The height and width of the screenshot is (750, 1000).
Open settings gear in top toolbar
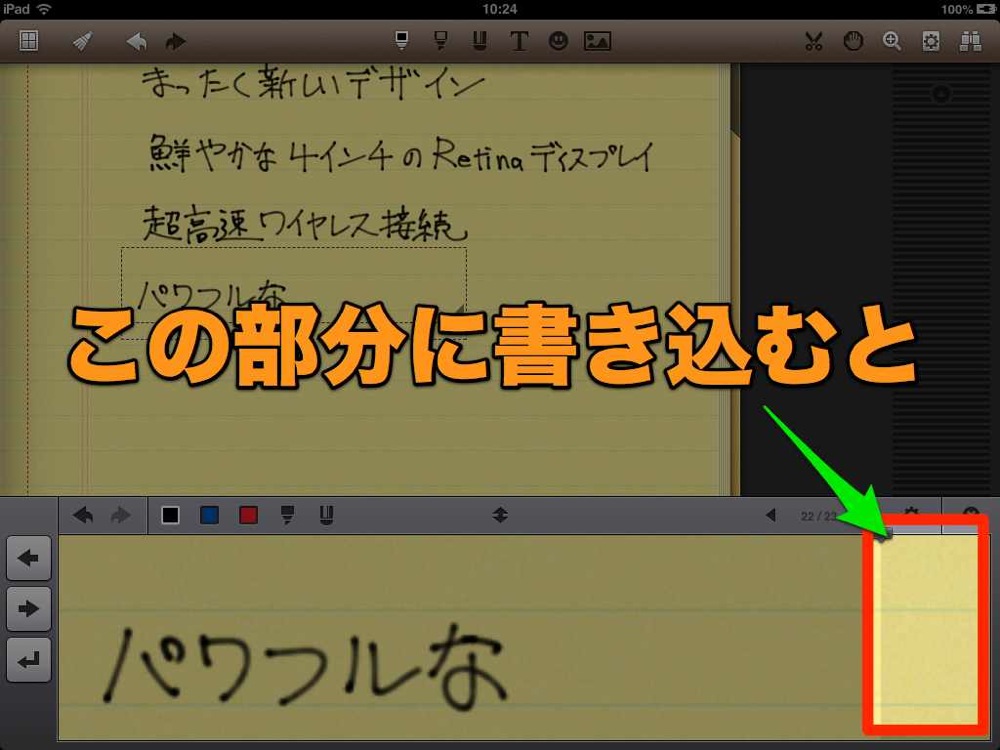931,41
